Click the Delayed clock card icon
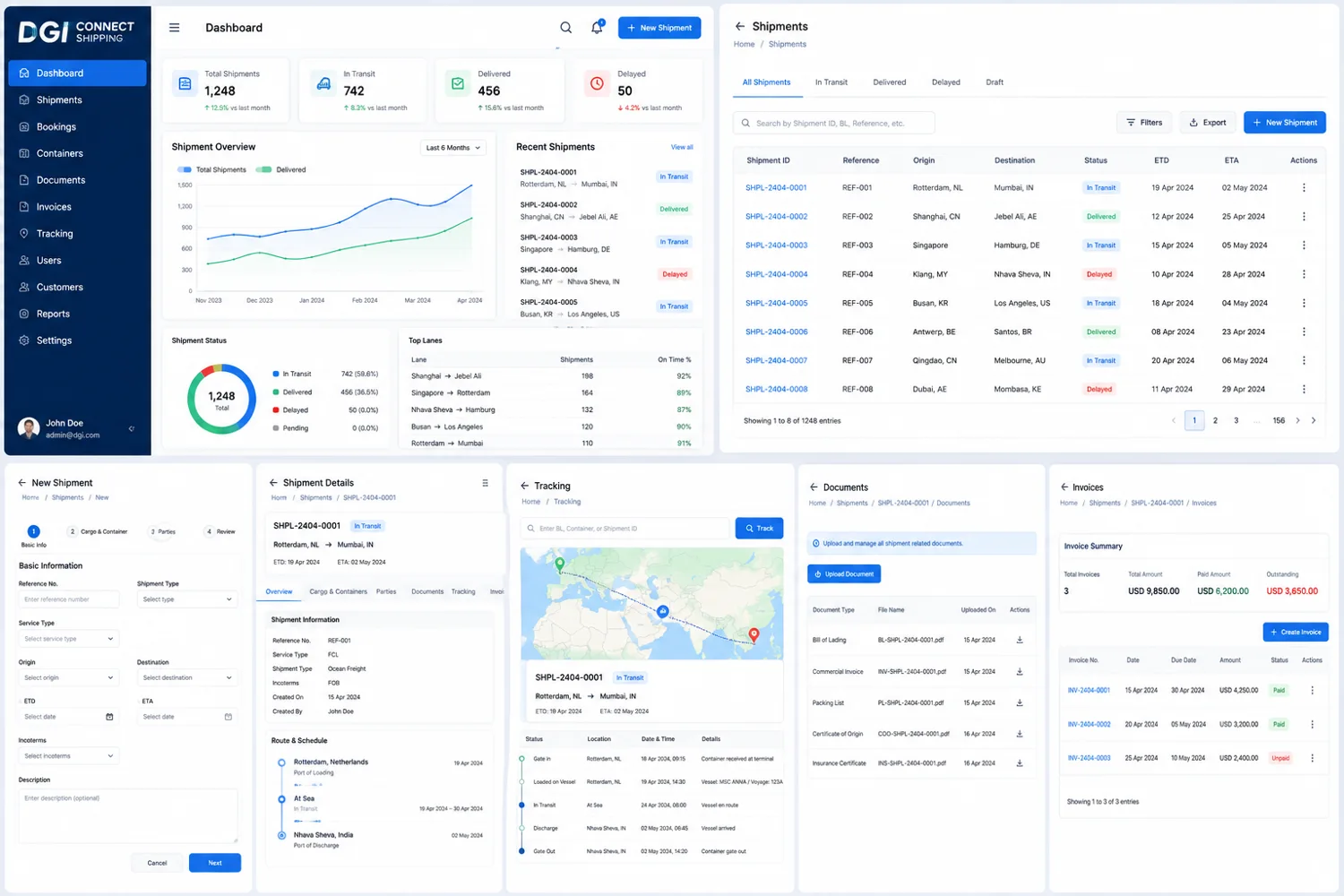 click(x=597, y=83)
